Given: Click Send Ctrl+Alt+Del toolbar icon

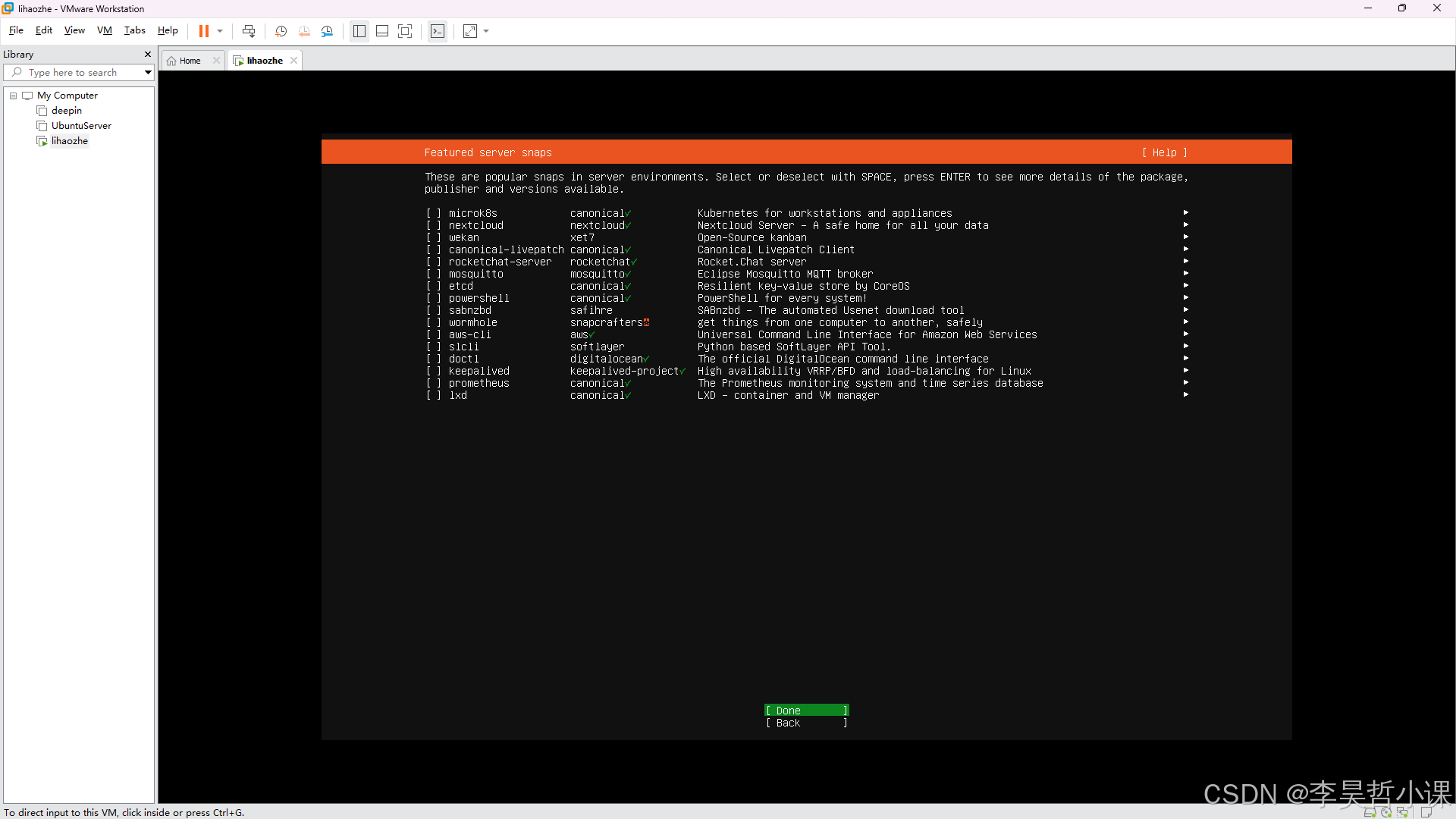Looking at the screenshot, I should 249,31.
